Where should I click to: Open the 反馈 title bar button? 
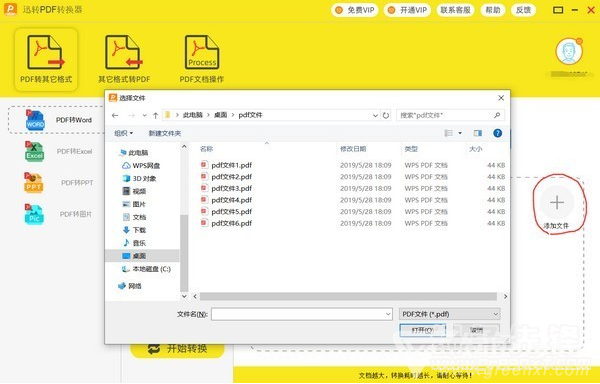523,10
